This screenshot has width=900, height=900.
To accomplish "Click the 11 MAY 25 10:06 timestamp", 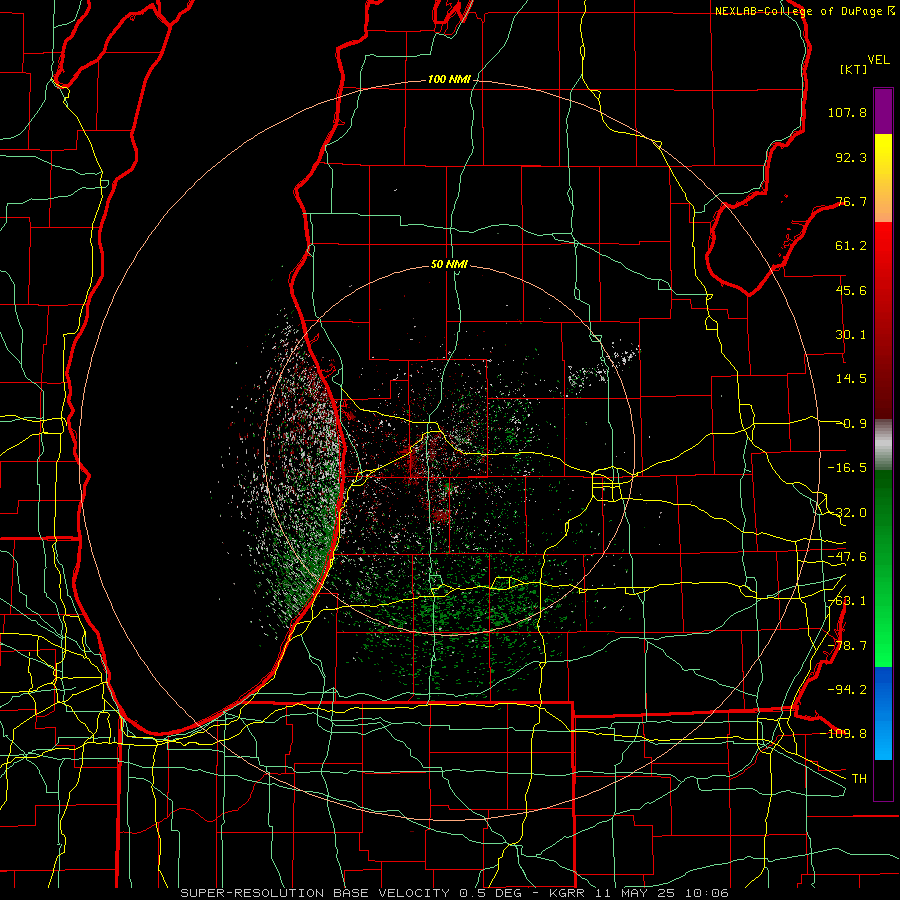I will click(660, 893).
